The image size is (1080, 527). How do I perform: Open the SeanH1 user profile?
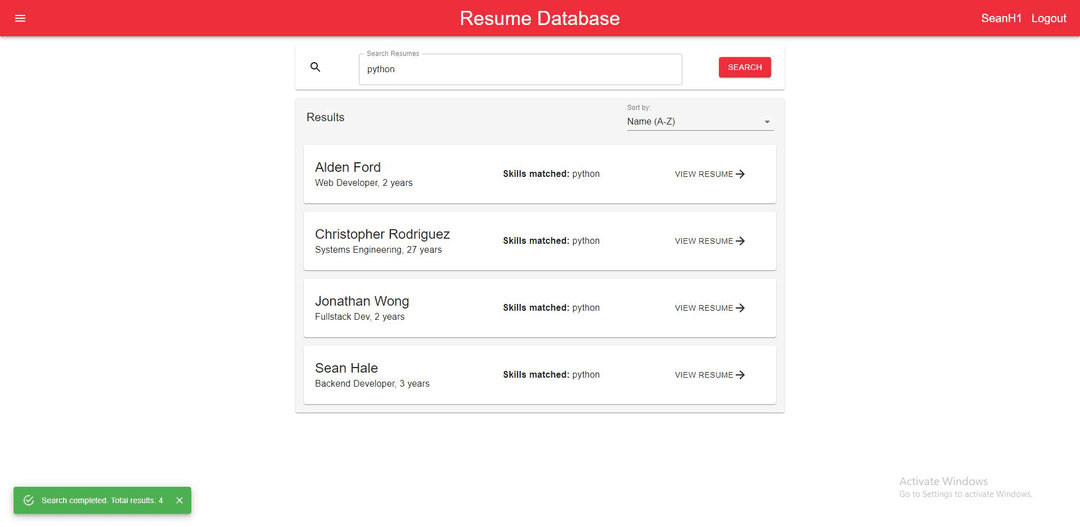1001,19
